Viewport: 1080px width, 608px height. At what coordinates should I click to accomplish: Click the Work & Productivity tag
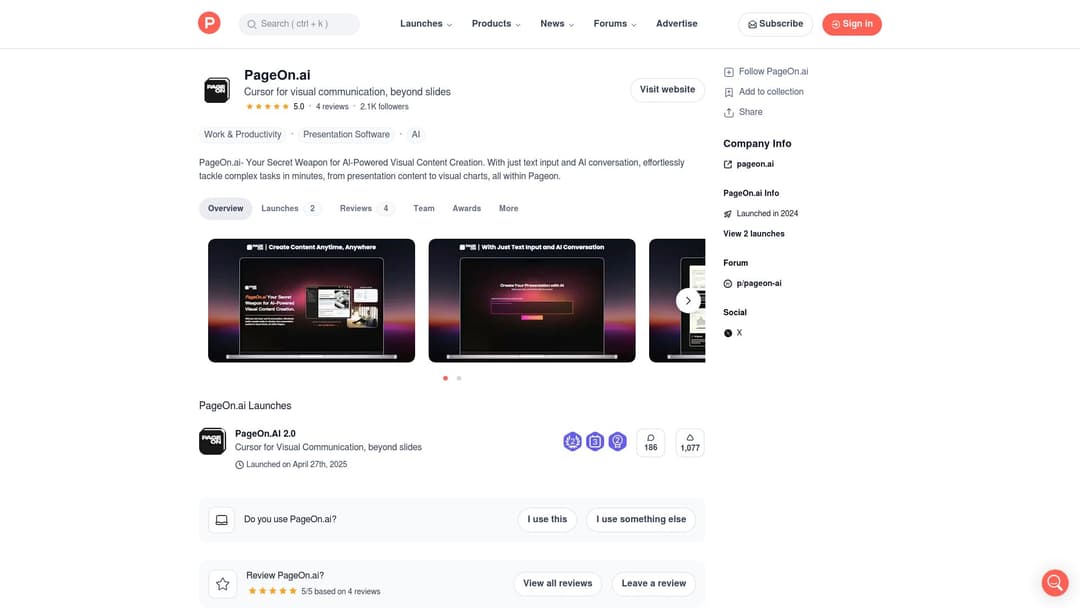point(242,135)
